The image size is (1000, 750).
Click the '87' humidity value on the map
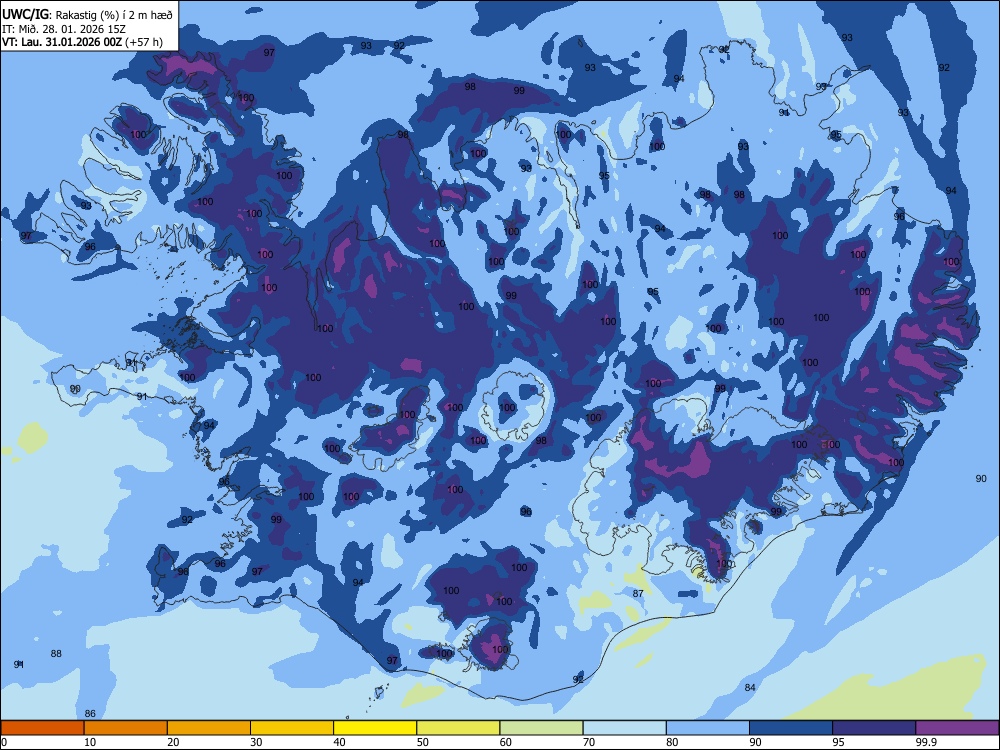point(638,593)
